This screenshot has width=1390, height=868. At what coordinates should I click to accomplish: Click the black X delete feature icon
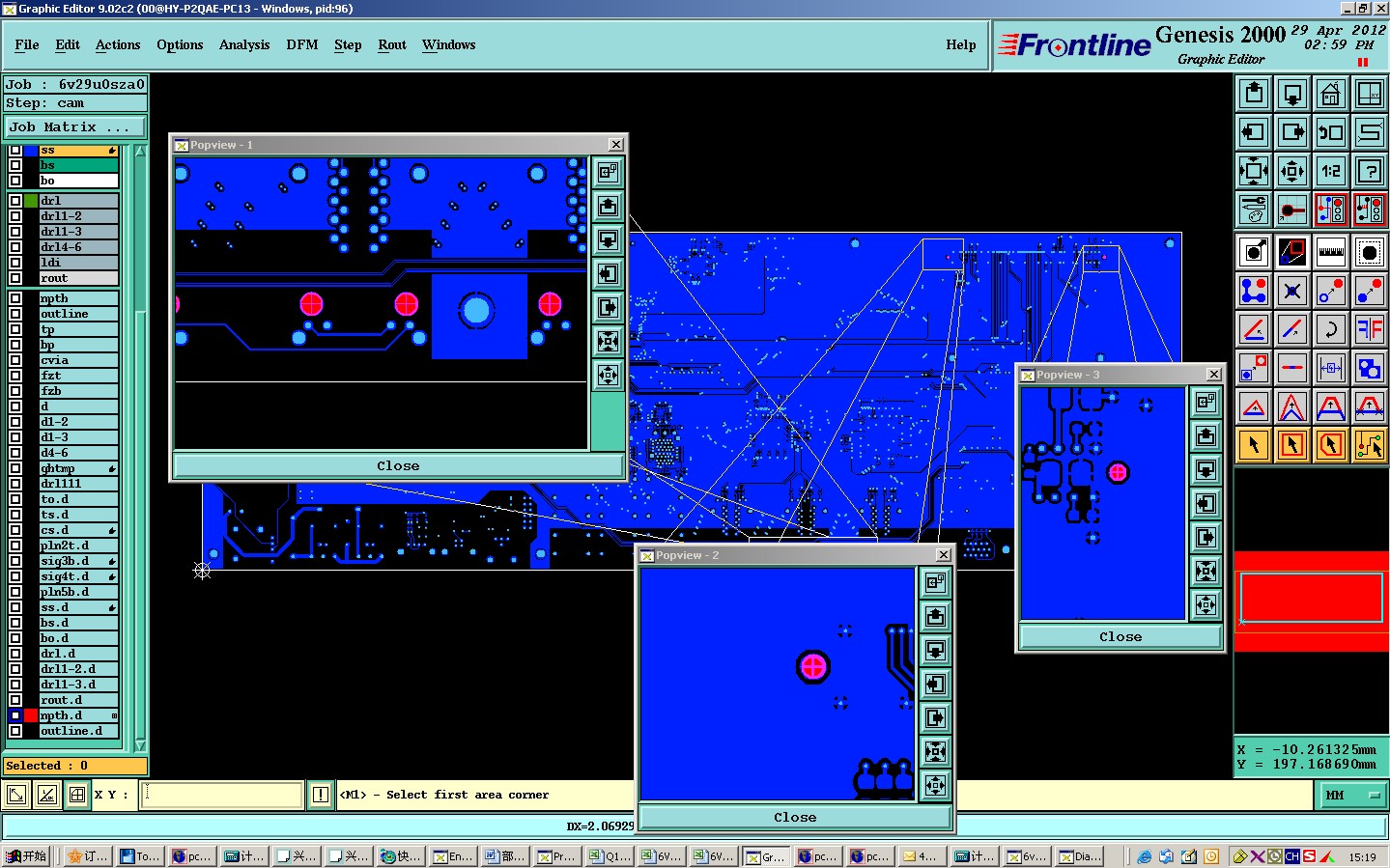(x=1292, y=292)
